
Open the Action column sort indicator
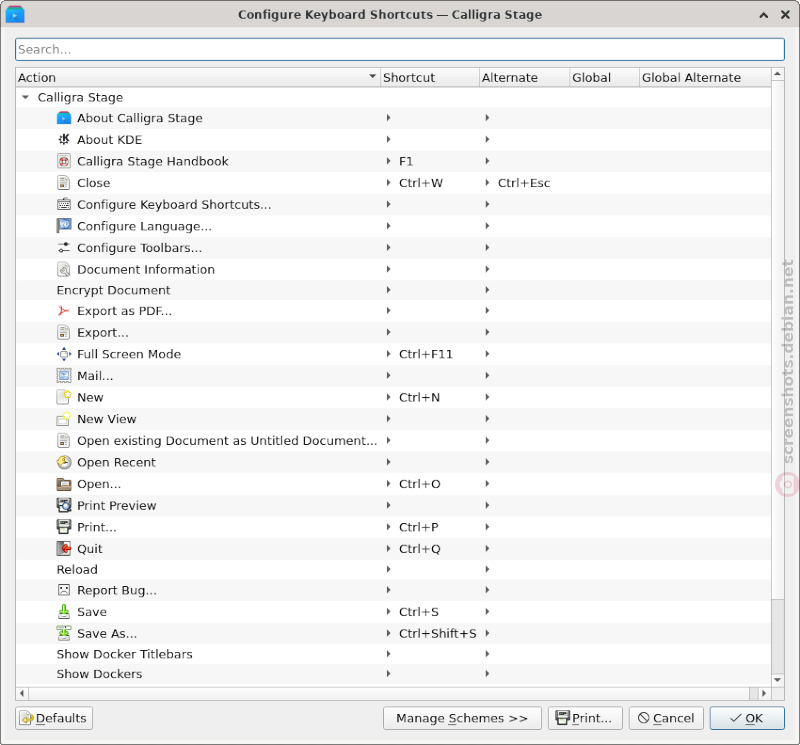(372, 77)
